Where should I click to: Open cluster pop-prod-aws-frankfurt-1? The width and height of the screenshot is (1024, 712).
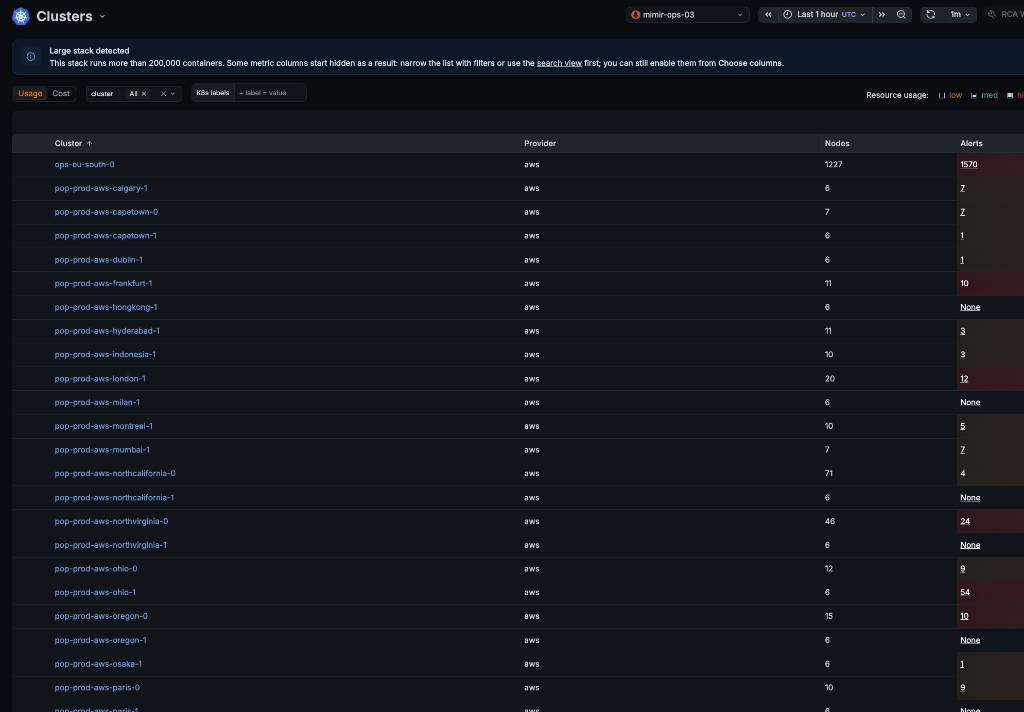coord(103,283)
